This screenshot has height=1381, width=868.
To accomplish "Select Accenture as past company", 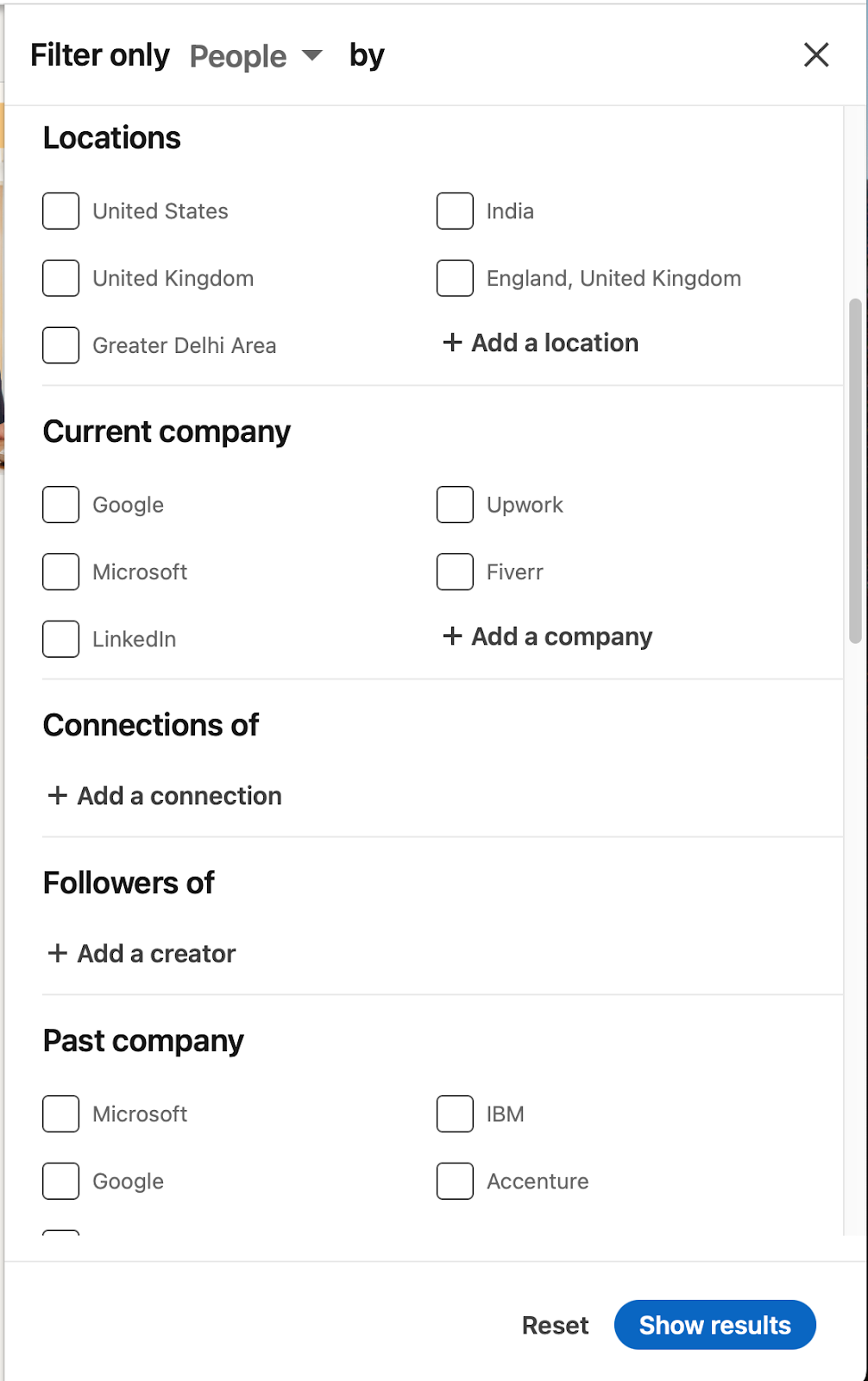I will click(x=455, y=1181).
